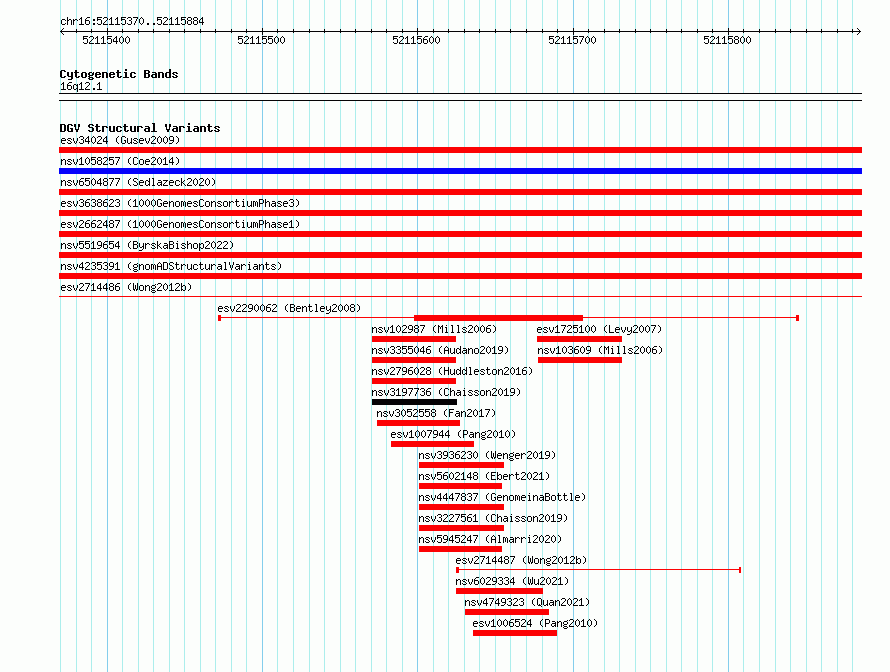Open nsv5945247 (Almarri2020) variant label
The image size is (890, 672).
tap(490, 539)
